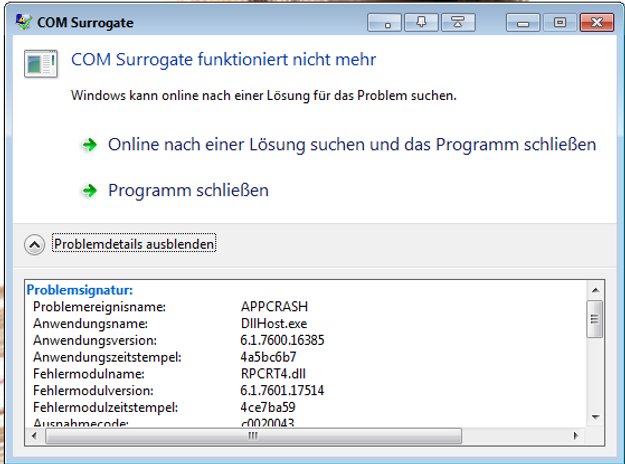Click the details vertical scrollbar down arrow
The height and width of the screenshot is (464, 625).
point(596,417)
